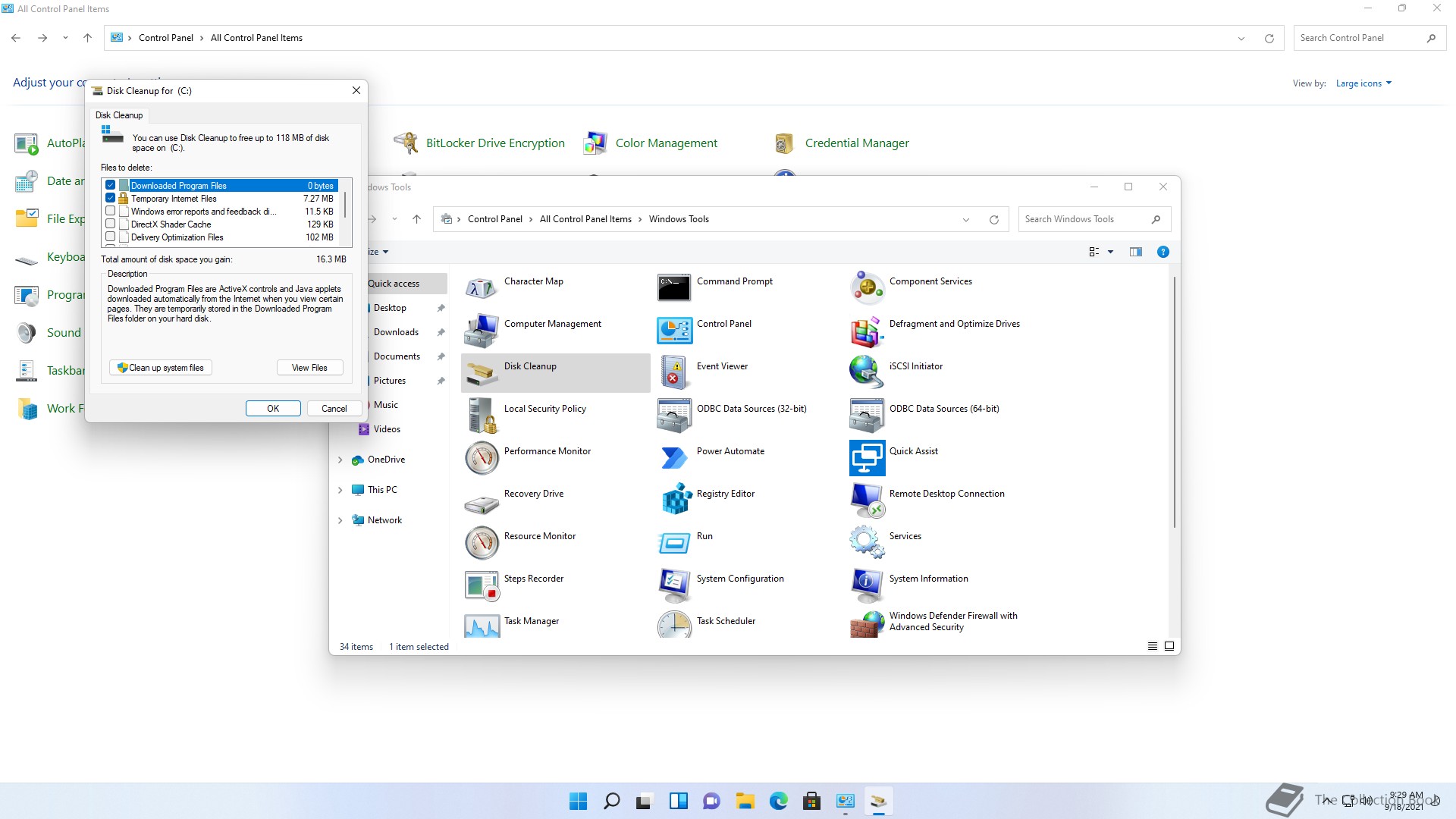Screen dimensions: 1456x819
Task: Open Local Security Policy icon
Action: click(x=482, y=416)
